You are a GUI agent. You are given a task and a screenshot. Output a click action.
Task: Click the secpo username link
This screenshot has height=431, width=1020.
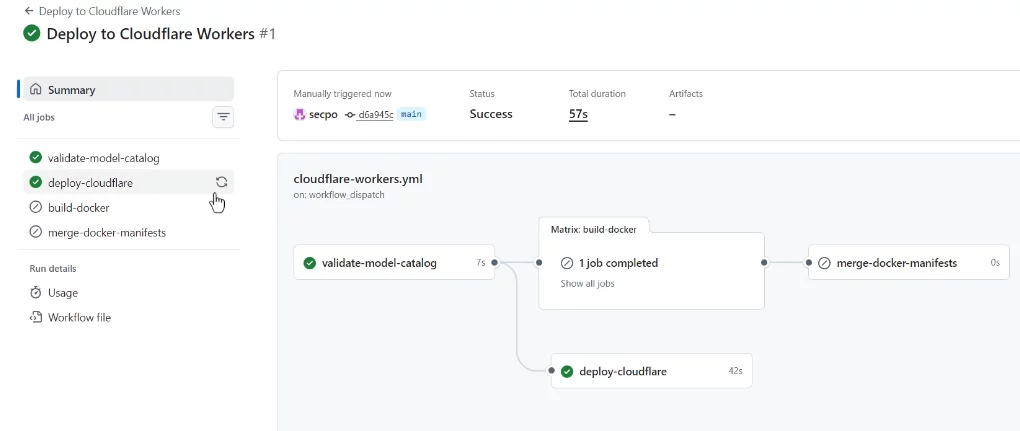pyautogui.click(x=323, y=115)
